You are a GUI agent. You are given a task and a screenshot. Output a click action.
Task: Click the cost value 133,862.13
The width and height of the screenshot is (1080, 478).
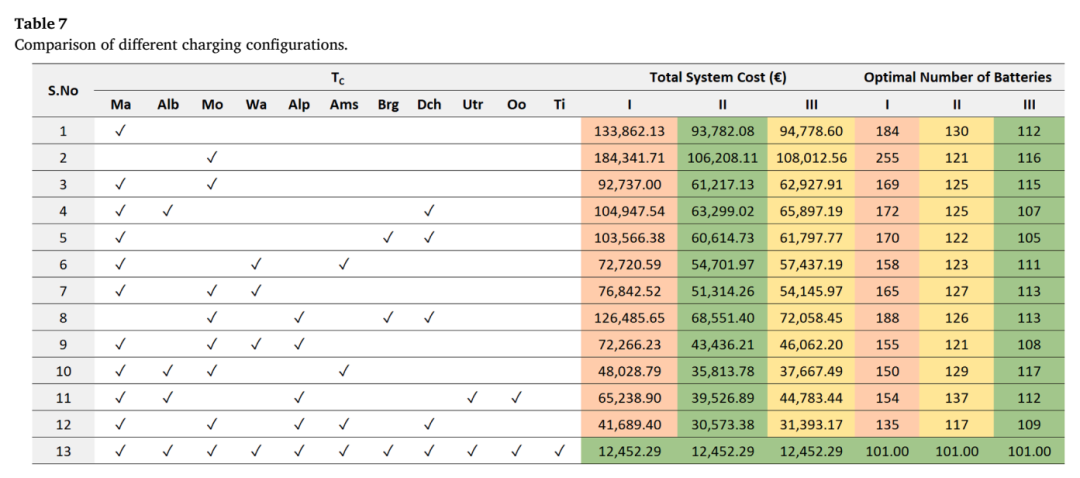tap(630, 132)
